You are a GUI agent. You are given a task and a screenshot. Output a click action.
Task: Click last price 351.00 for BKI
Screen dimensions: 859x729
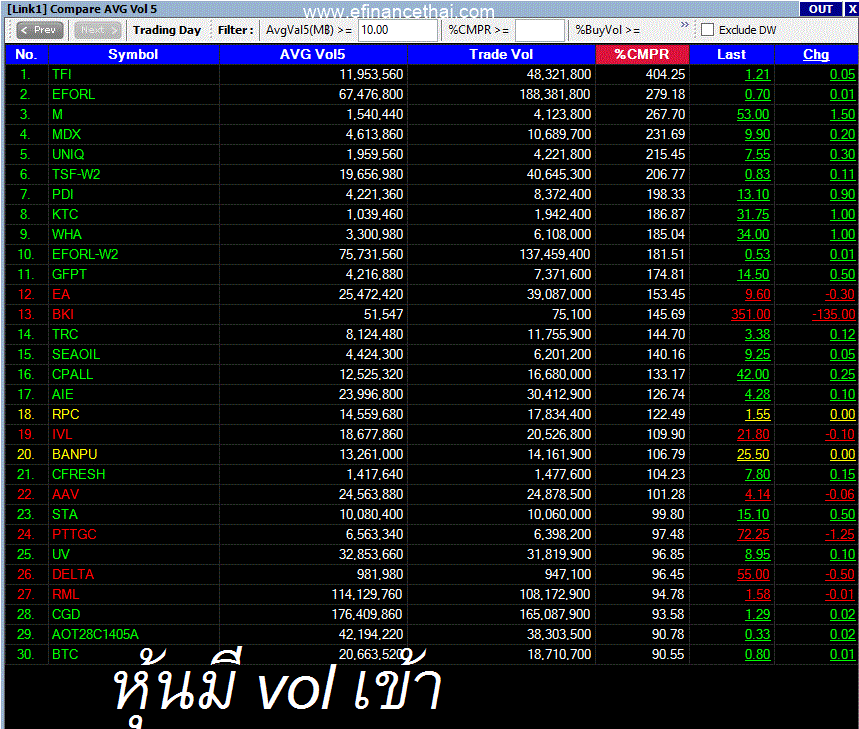[x=751, y=314]
